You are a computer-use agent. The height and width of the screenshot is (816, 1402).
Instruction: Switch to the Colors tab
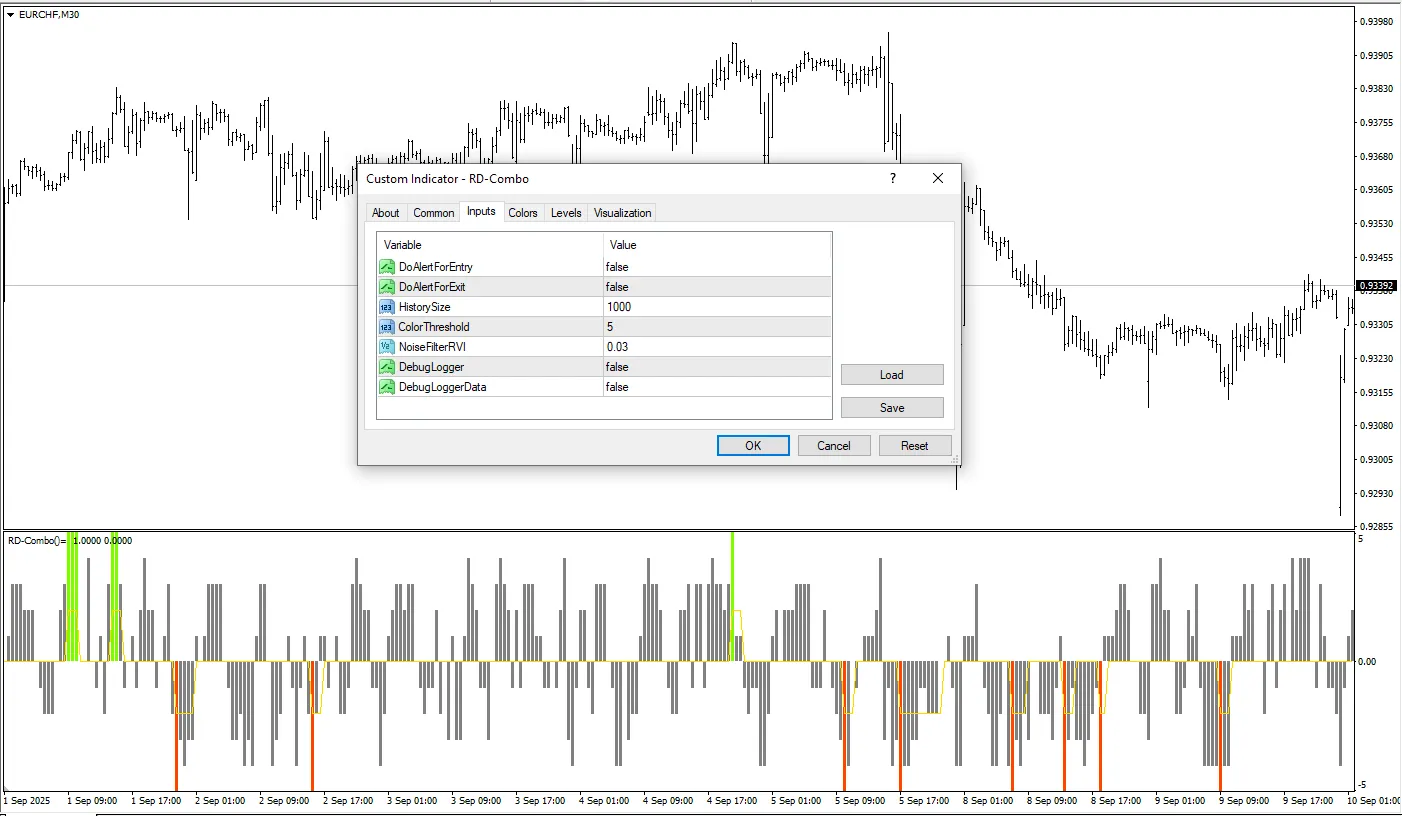pos(522,213)
